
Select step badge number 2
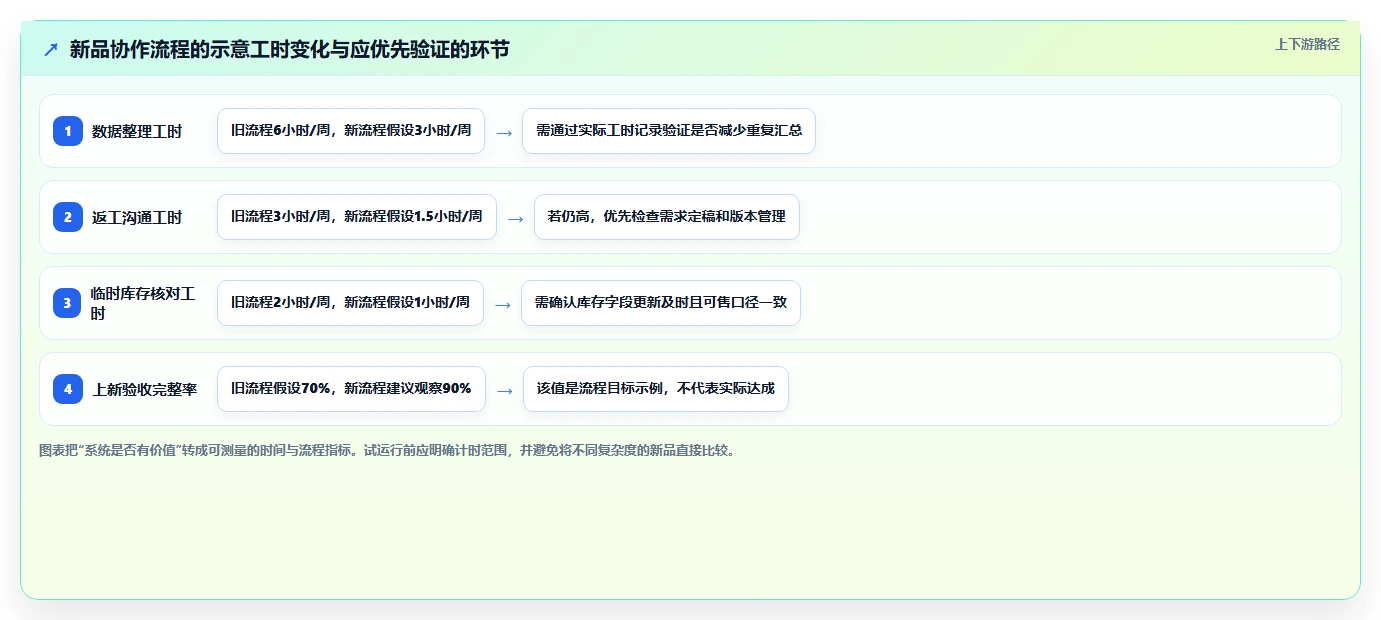pos(68,217)
